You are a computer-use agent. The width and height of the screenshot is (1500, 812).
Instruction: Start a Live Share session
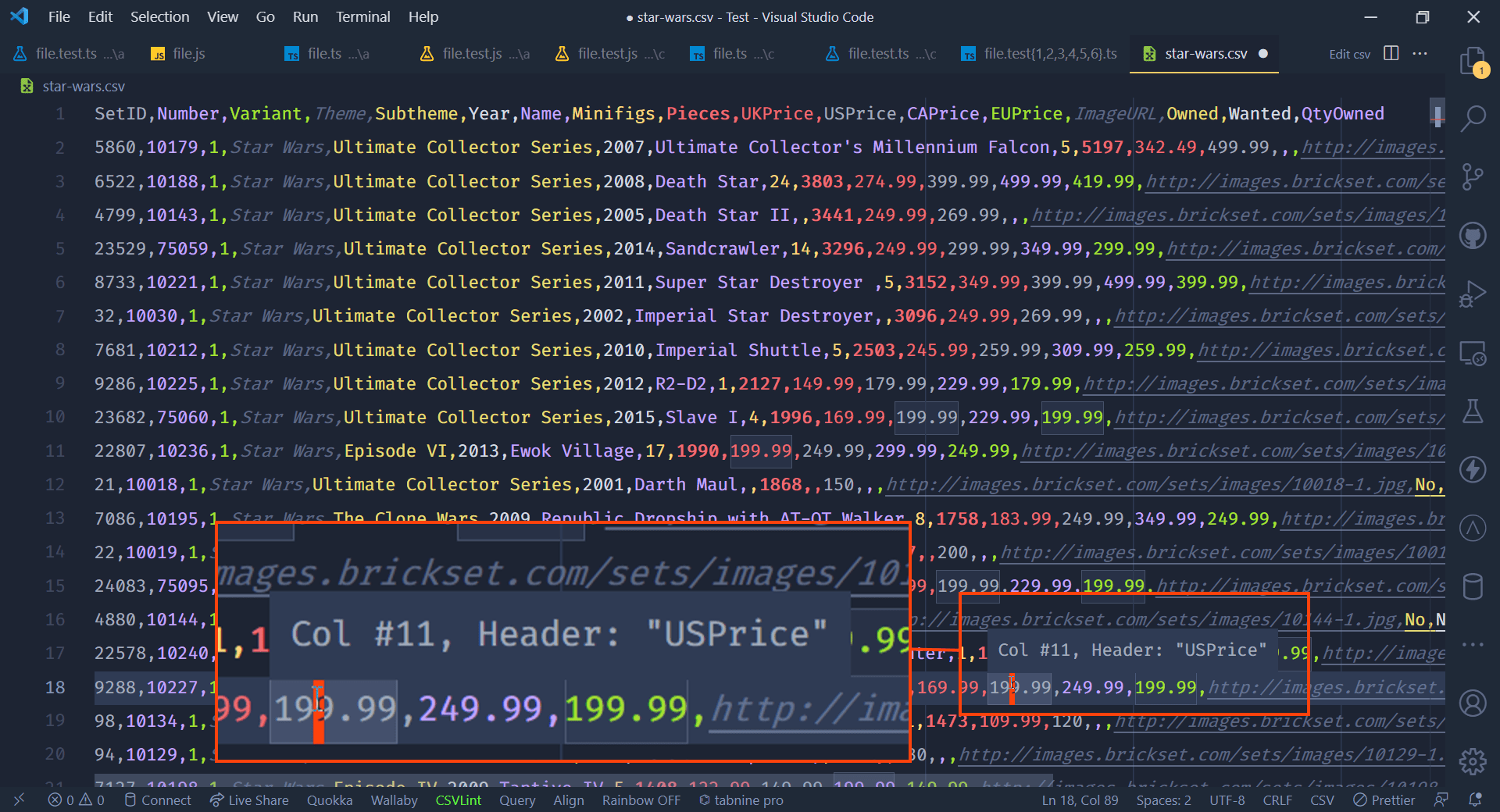[249, 800]
